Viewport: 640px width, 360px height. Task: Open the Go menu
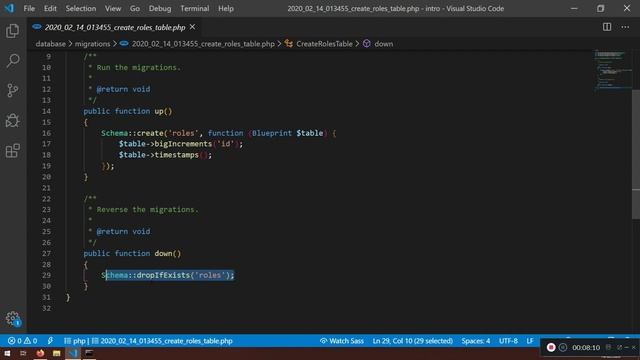(135, 8)
